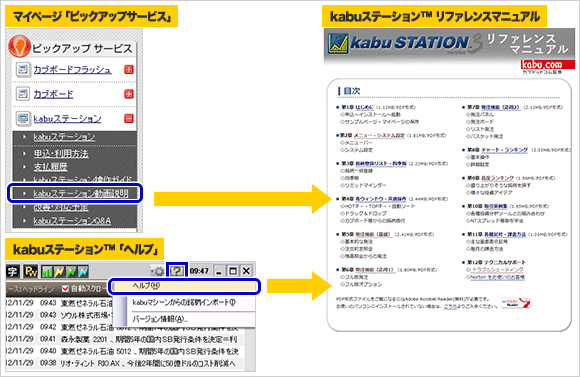Open chapter 4 各ウィンドウ・共通操作 link

(381, 199)
